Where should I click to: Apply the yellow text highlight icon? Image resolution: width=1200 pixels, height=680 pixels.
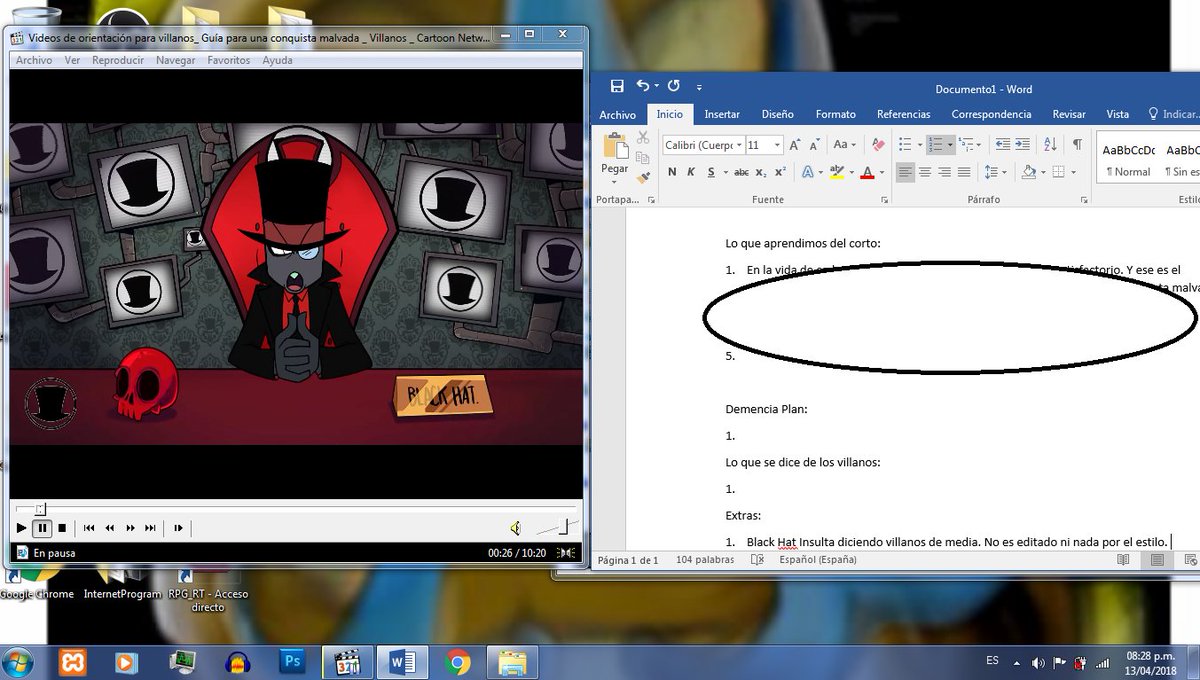click(x=837, y=172)
